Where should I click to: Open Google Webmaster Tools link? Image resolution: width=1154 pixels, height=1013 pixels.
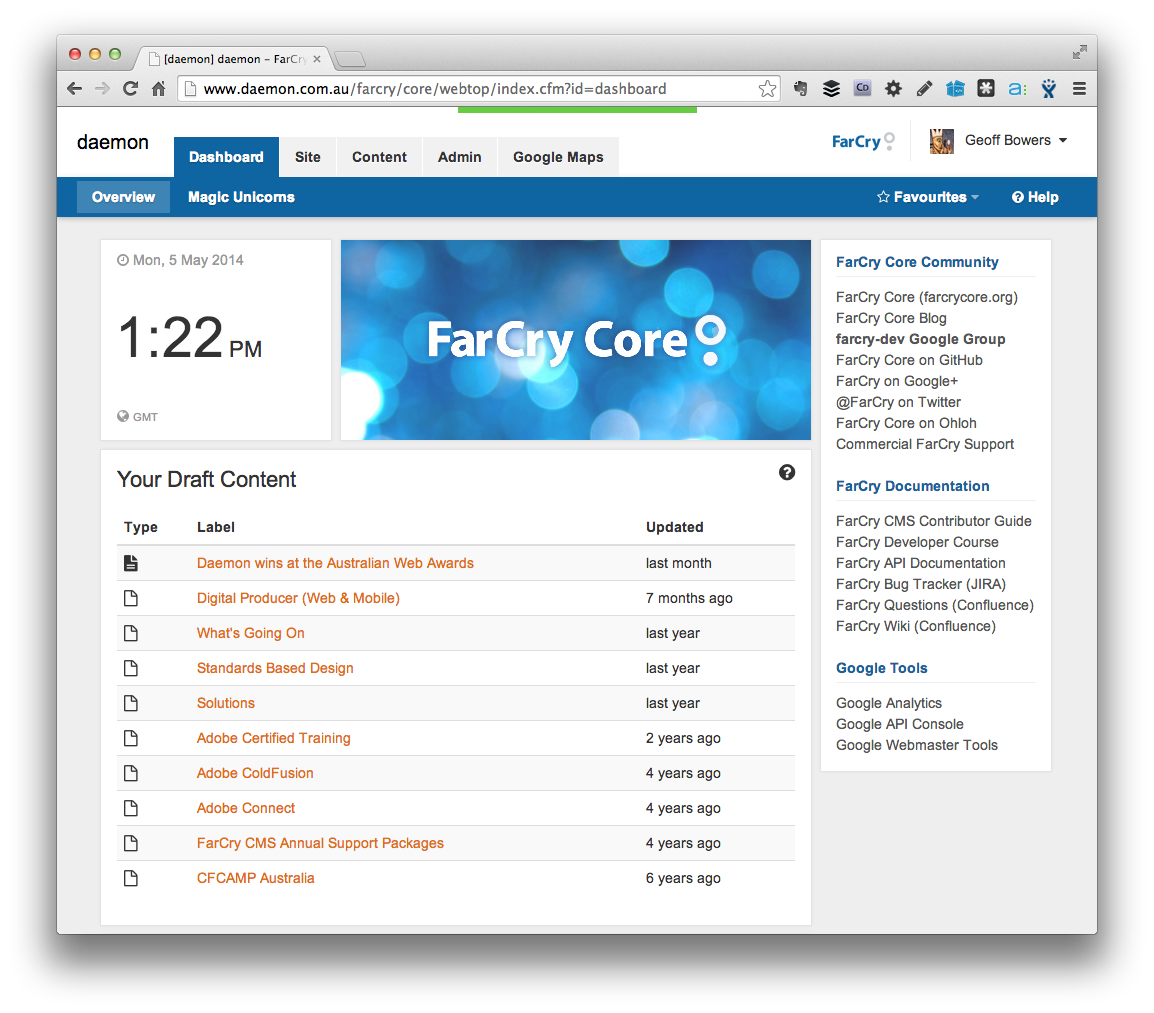tap(916, 745)
